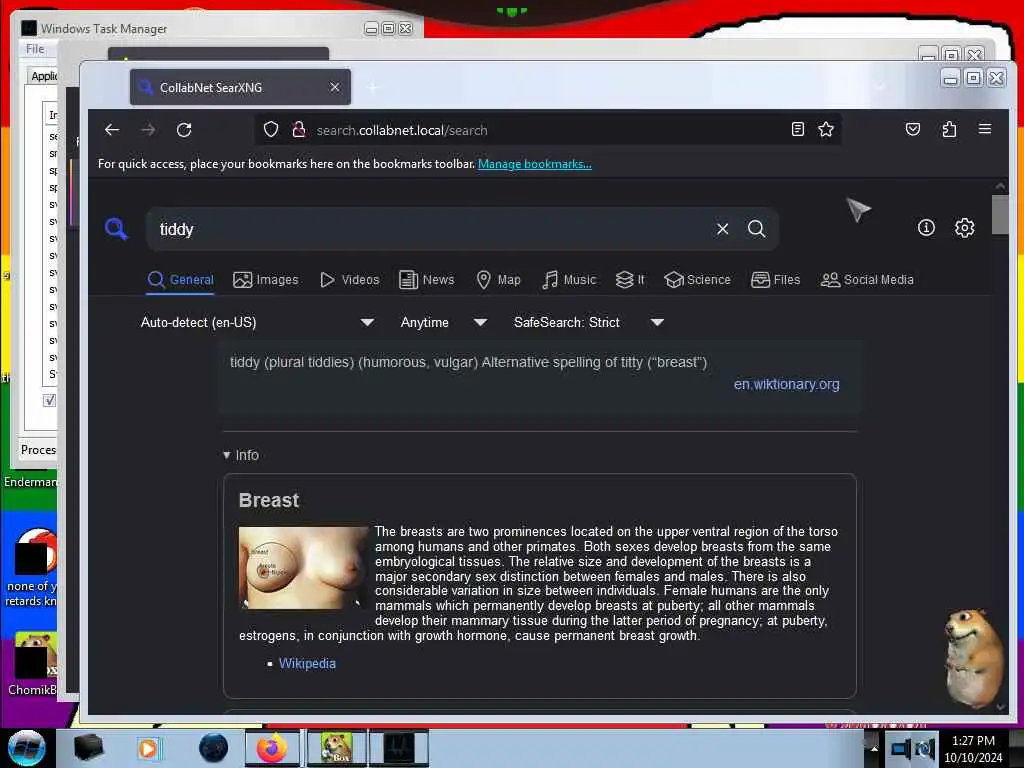Click the hamster mascot on the desktop
This screenshot has height=768, width=1024.
[973, 657]
